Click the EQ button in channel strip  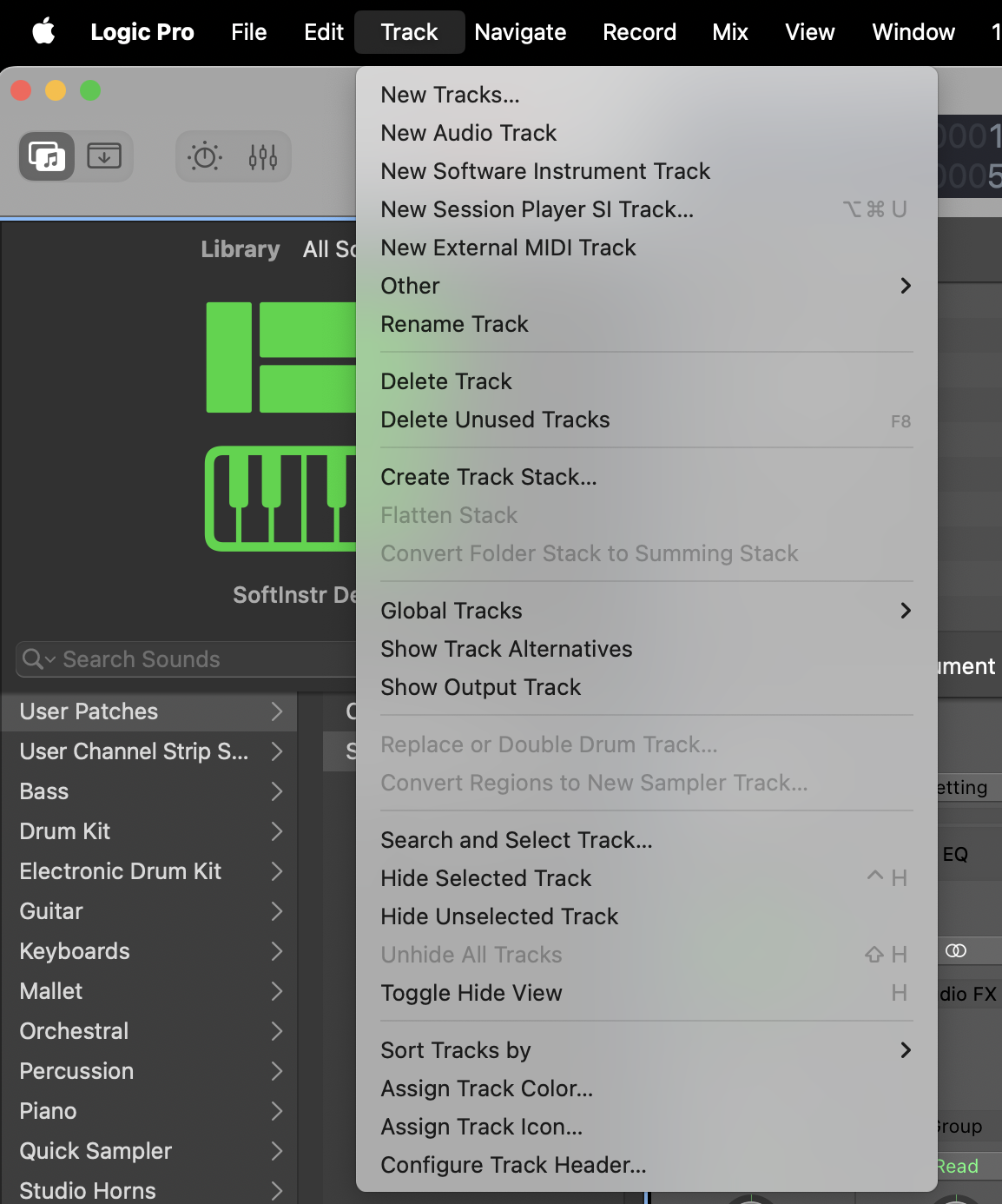(x=956, y=855)
